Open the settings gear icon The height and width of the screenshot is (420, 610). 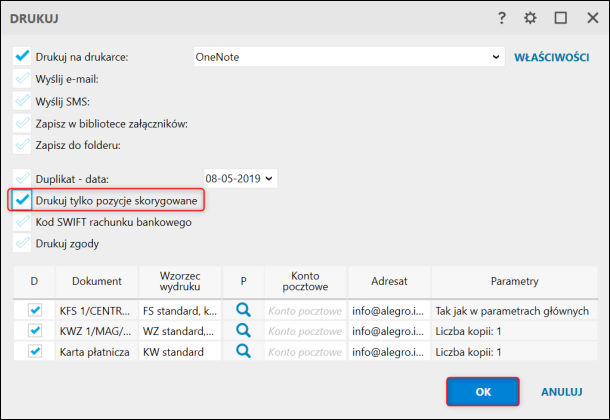coord(530,18)
